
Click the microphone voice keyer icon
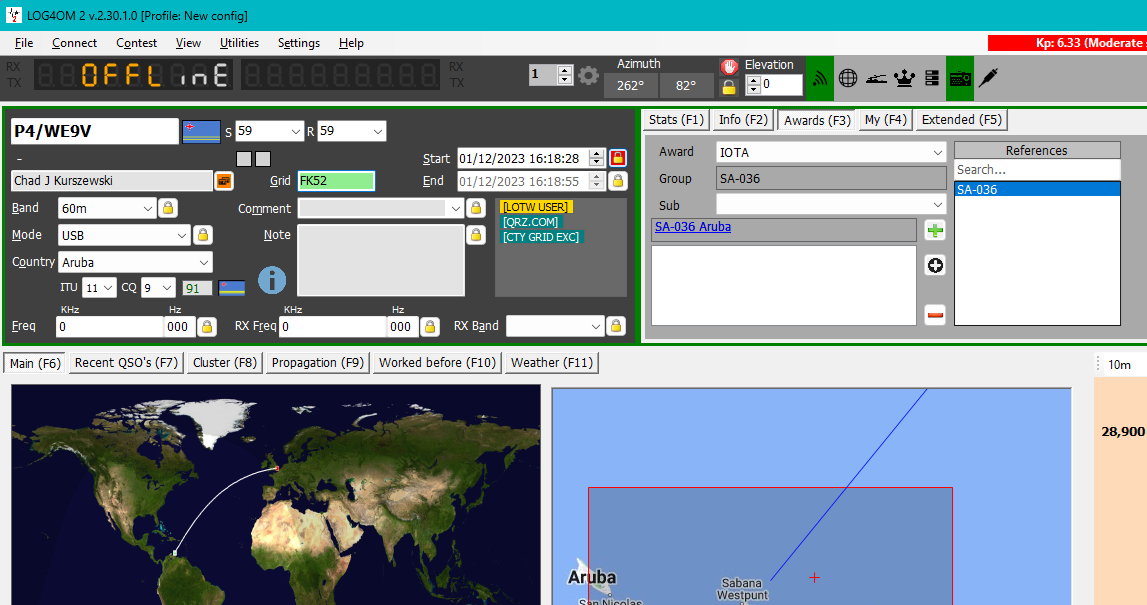click(988, 78)
